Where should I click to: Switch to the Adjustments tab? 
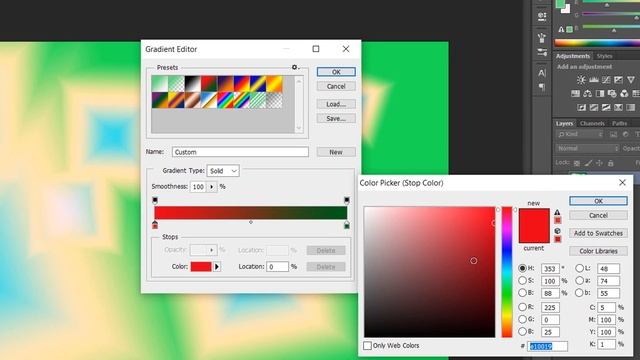573,56
